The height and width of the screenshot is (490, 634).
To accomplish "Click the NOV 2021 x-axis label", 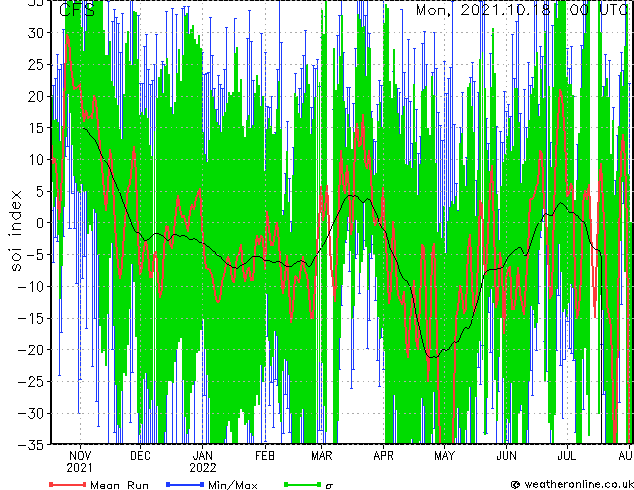I will [x=80, y=462].
